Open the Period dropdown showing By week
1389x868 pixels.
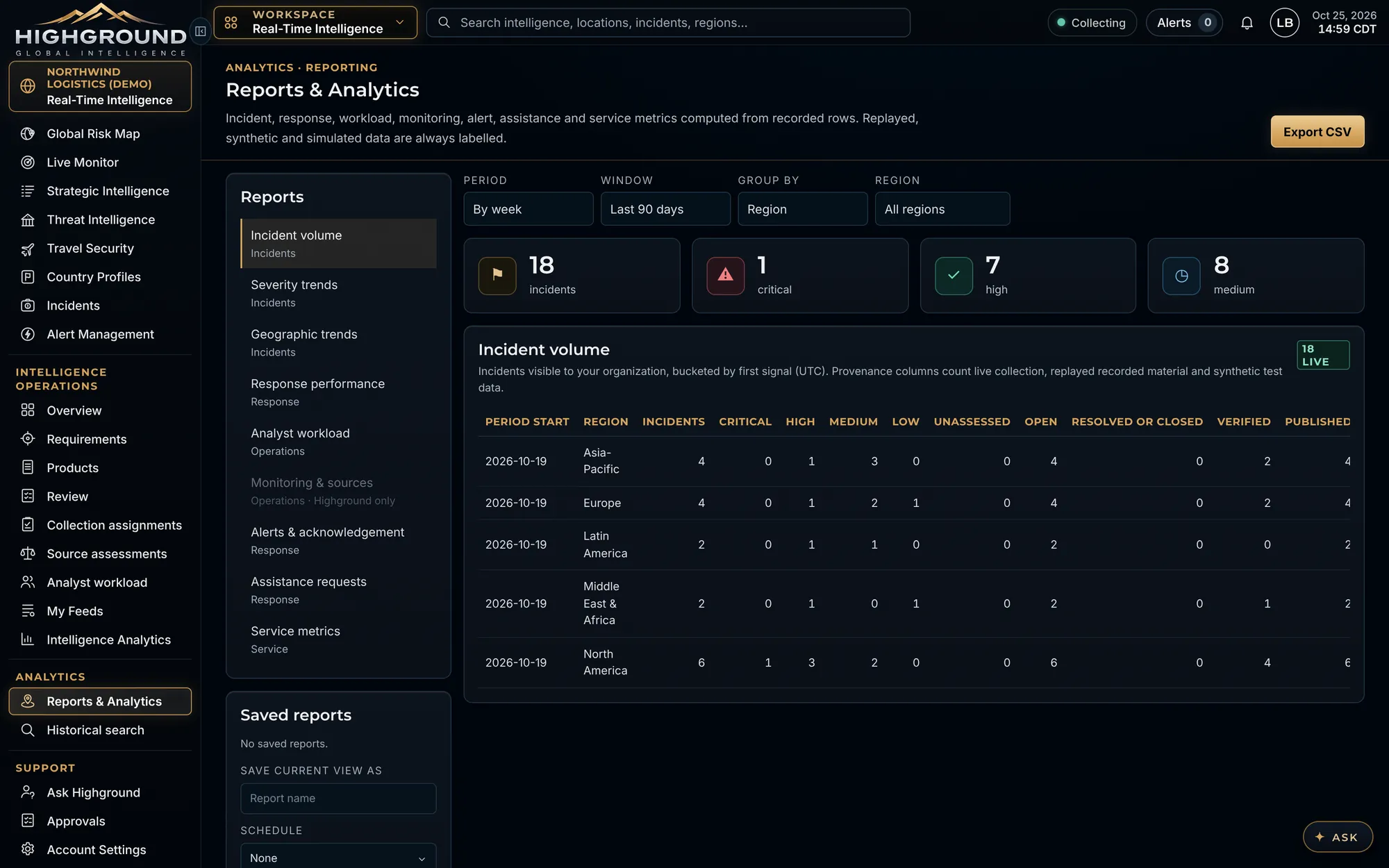click(528, 209)
